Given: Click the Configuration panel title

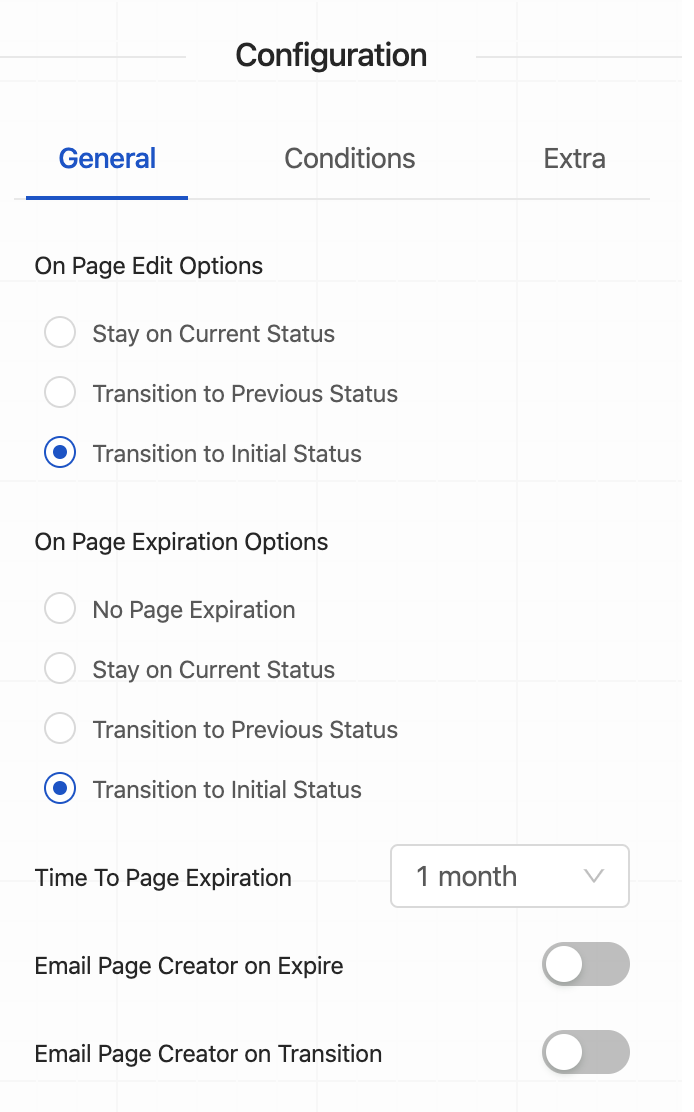Looking at the screenshot, I should pos(331,55).
